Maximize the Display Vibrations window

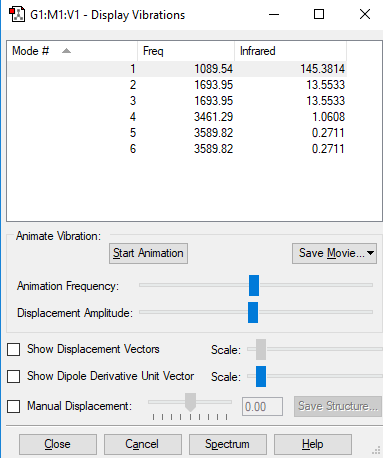click(319, 14)
